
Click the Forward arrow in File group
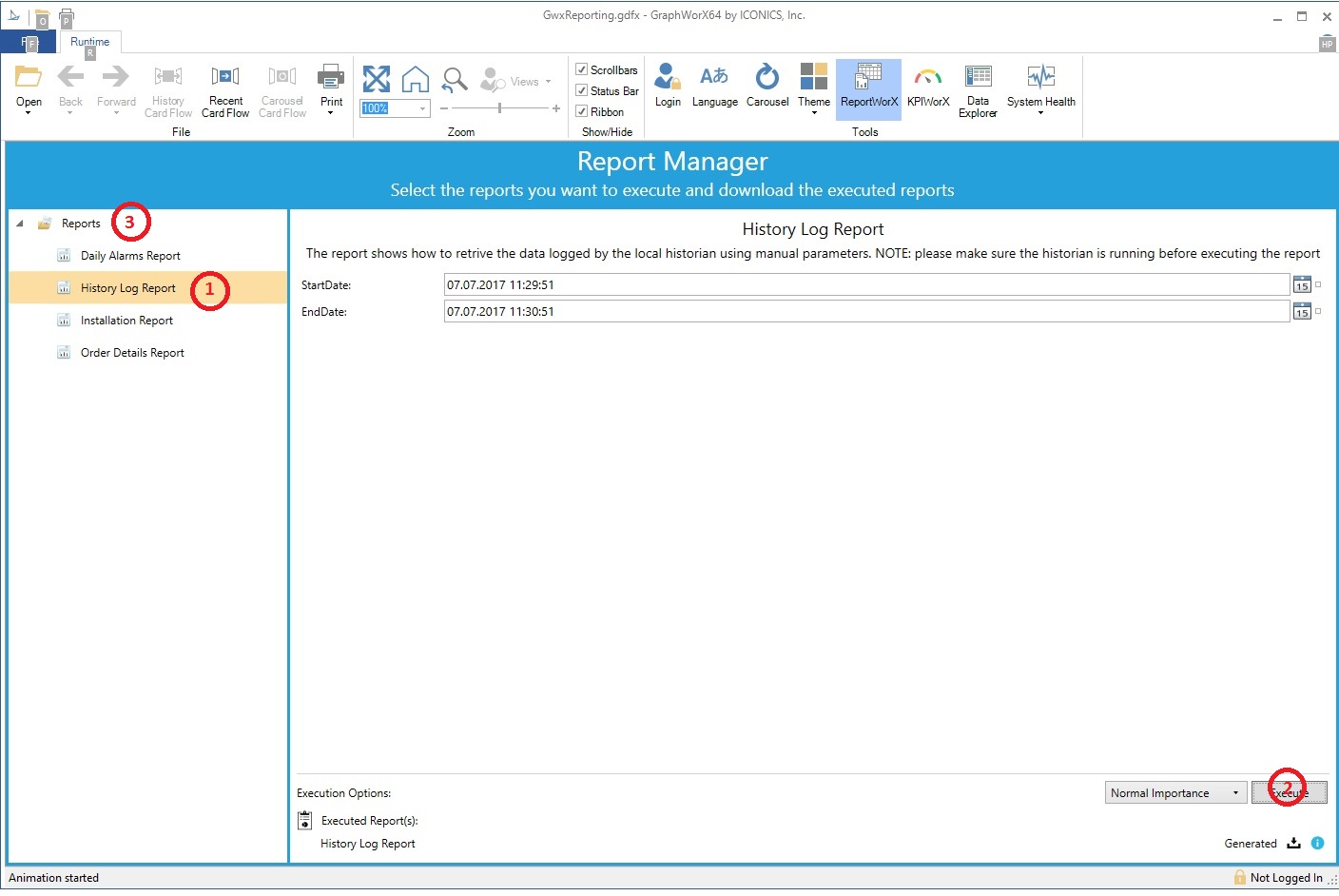116,77
